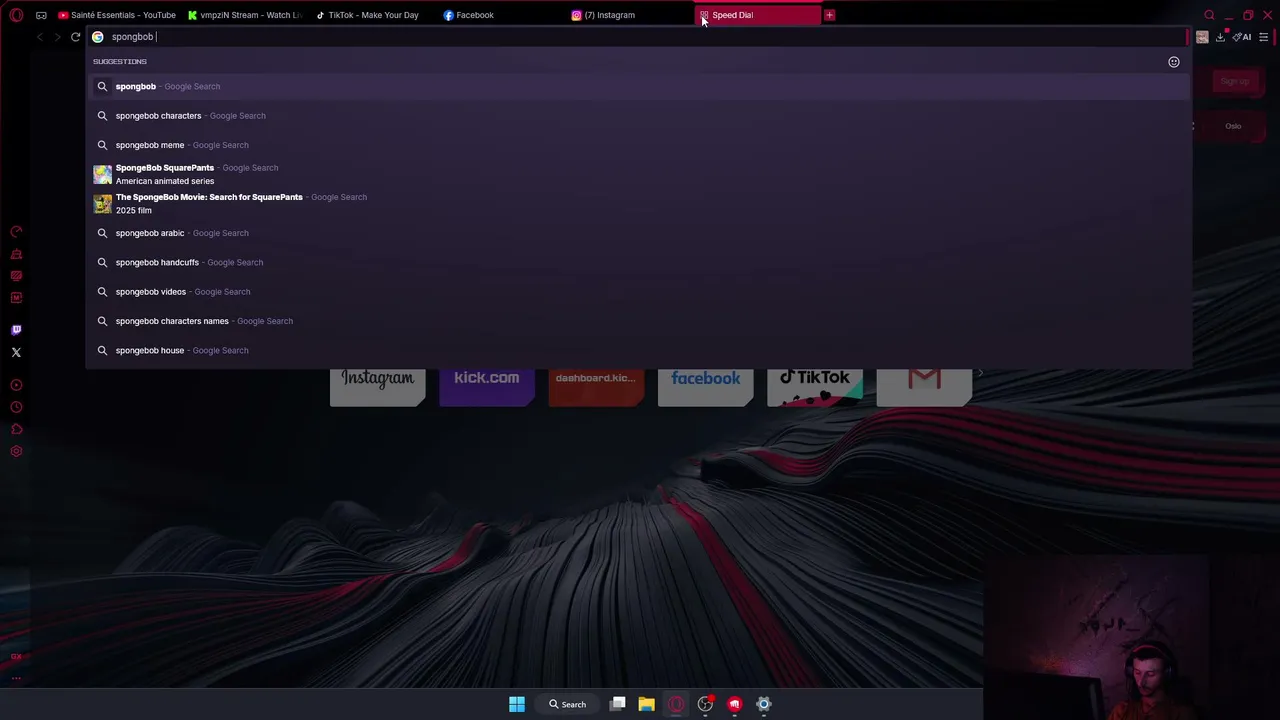Image resolution: width=1280 pixels, height=720 pixels.
Task: Click the address bar containing 'spongbob'
Action: [640, 37]
